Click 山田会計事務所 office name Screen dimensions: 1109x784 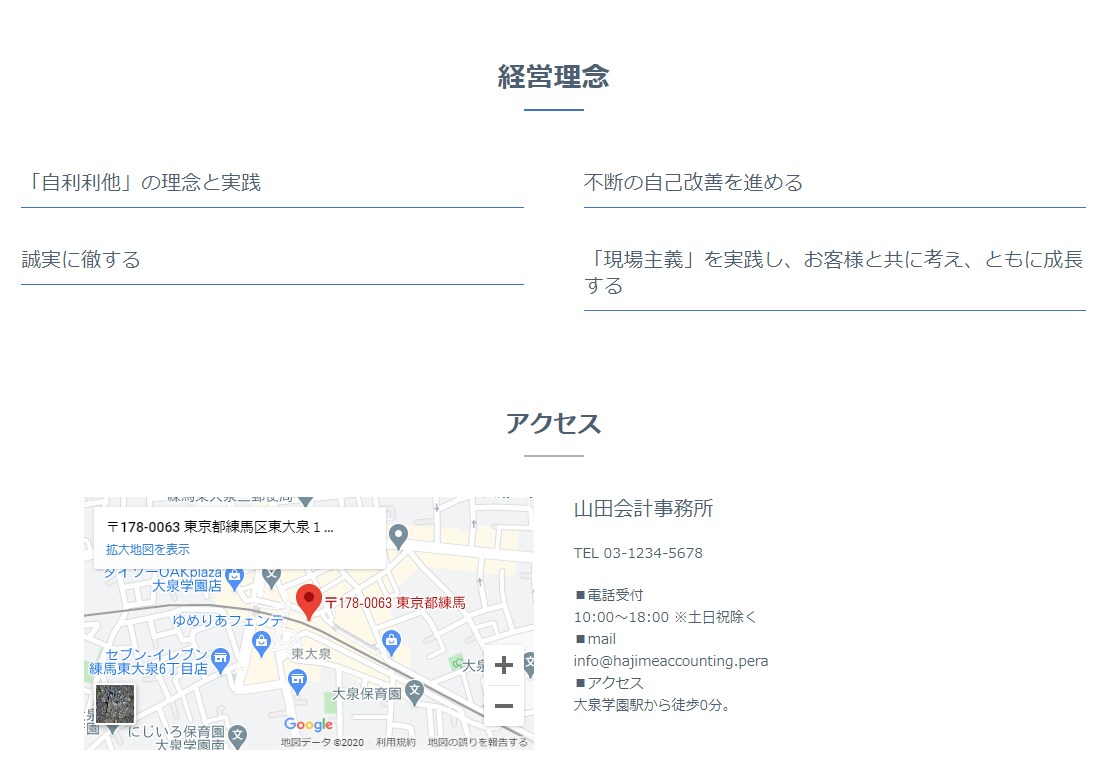[x=644, y=508]
